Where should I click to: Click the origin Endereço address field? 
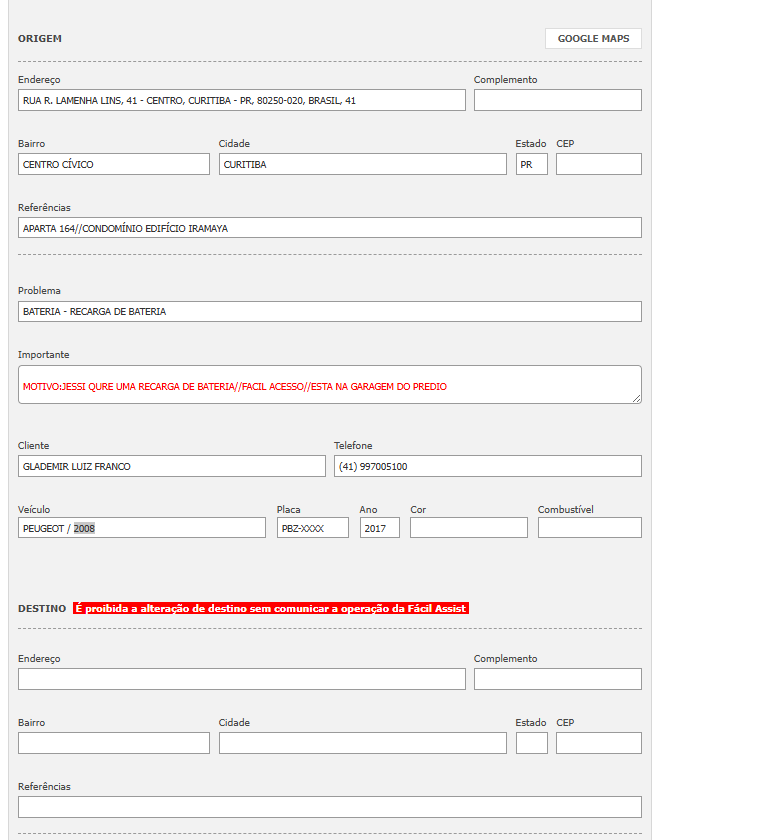242,100
